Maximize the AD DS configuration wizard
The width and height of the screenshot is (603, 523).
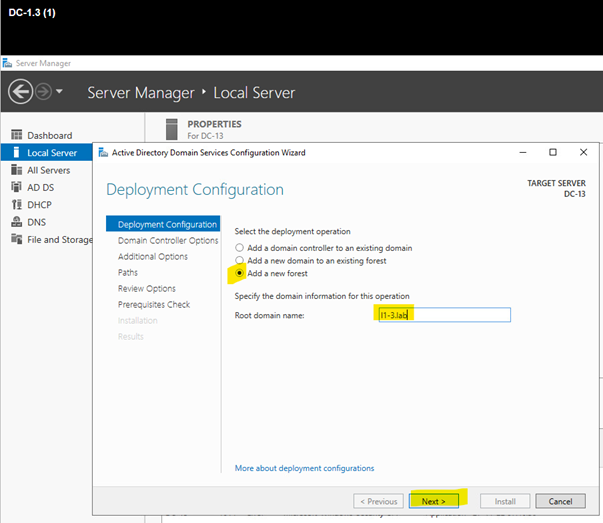553,152
